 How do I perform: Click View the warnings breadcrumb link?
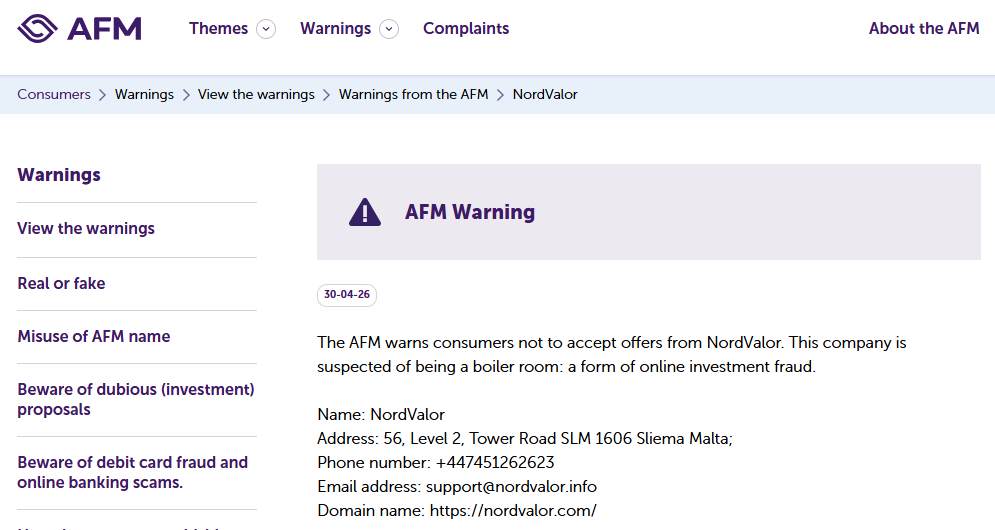coord(256,95)
